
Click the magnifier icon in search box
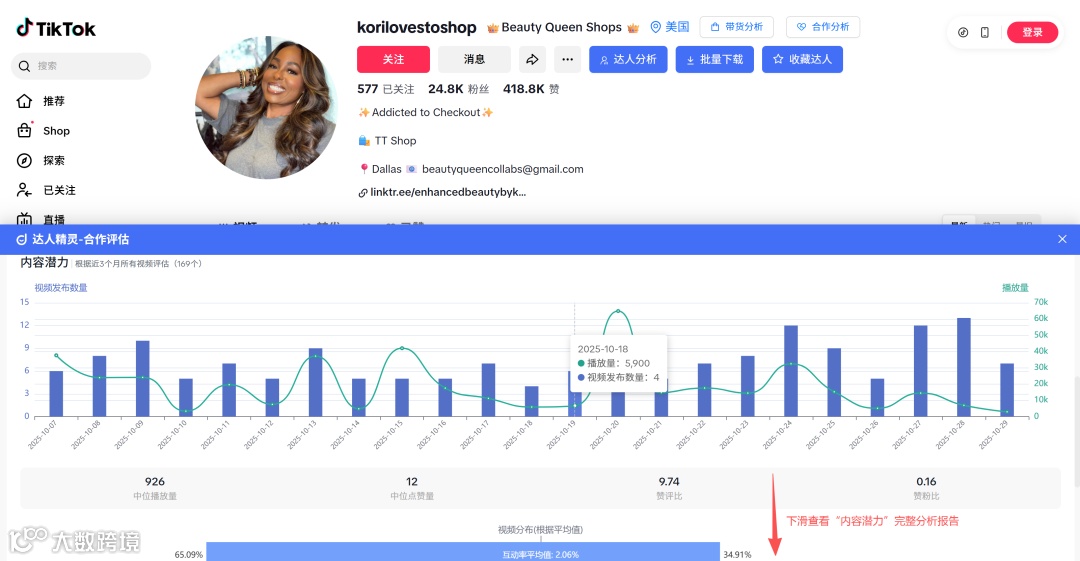tap(24, 66)
